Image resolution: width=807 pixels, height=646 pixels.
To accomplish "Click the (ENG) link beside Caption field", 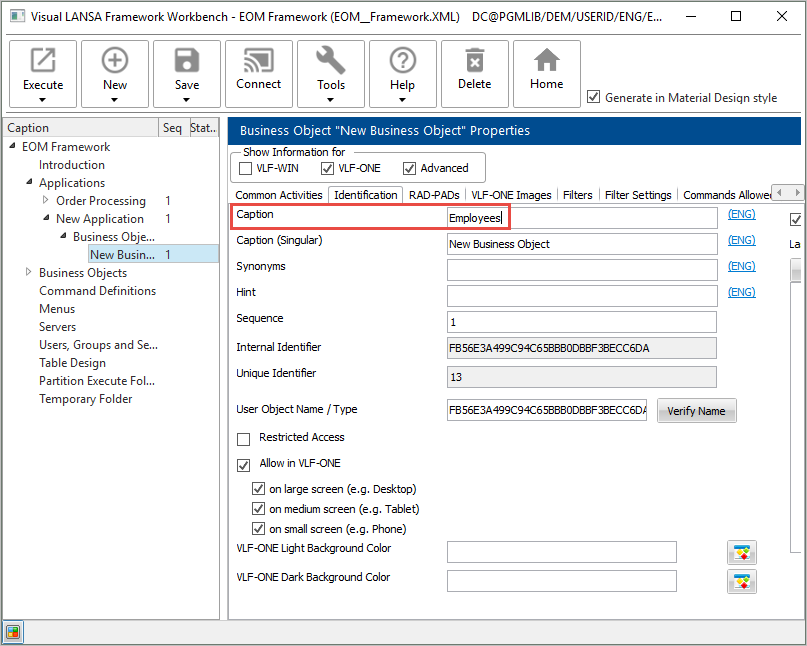I will point(741,215).
